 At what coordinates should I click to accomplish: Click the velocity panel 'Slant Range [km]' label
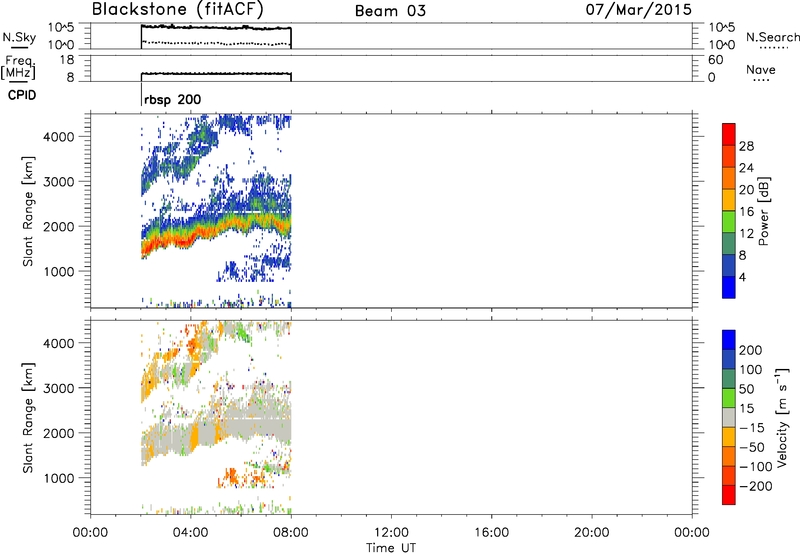pos(28,418)
